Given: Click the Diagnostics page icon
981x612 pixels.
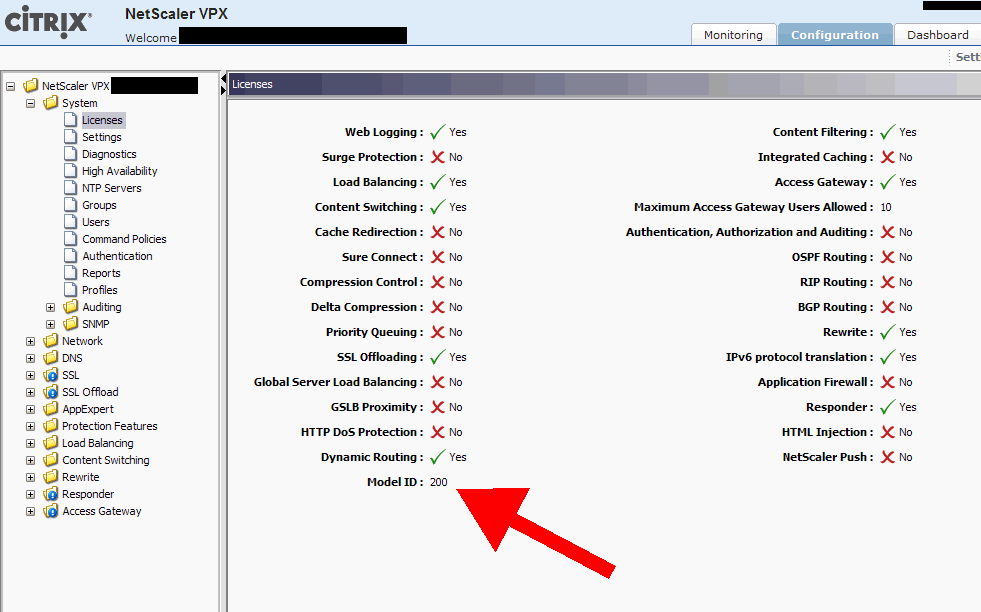Looking at the screenshot, I should pyautogui.click(x=71, y=154).
